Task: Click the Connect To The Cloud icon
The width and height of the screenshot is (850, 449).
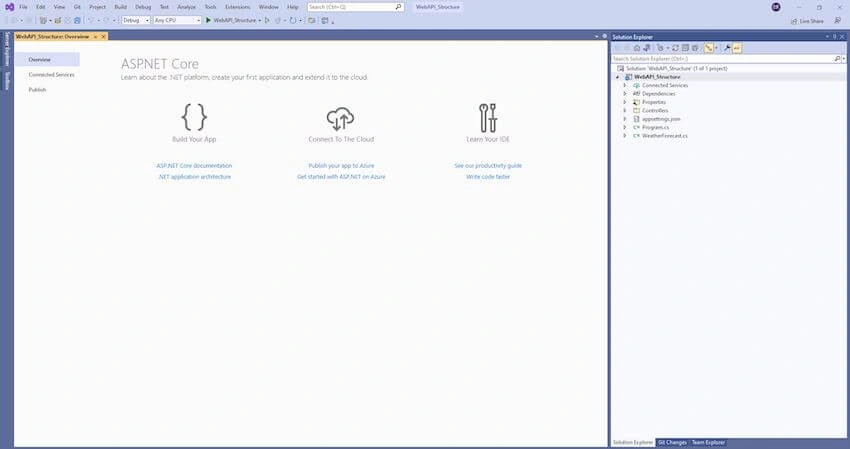Action: pos(340,119)
